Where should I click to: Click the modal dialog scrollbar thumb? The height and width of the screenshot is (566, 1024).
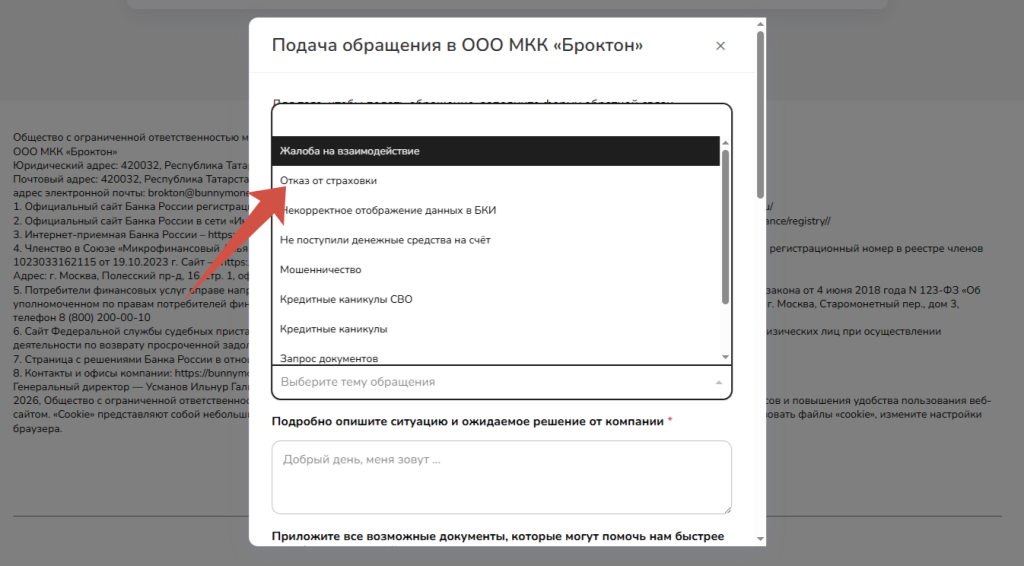[760, 114]
